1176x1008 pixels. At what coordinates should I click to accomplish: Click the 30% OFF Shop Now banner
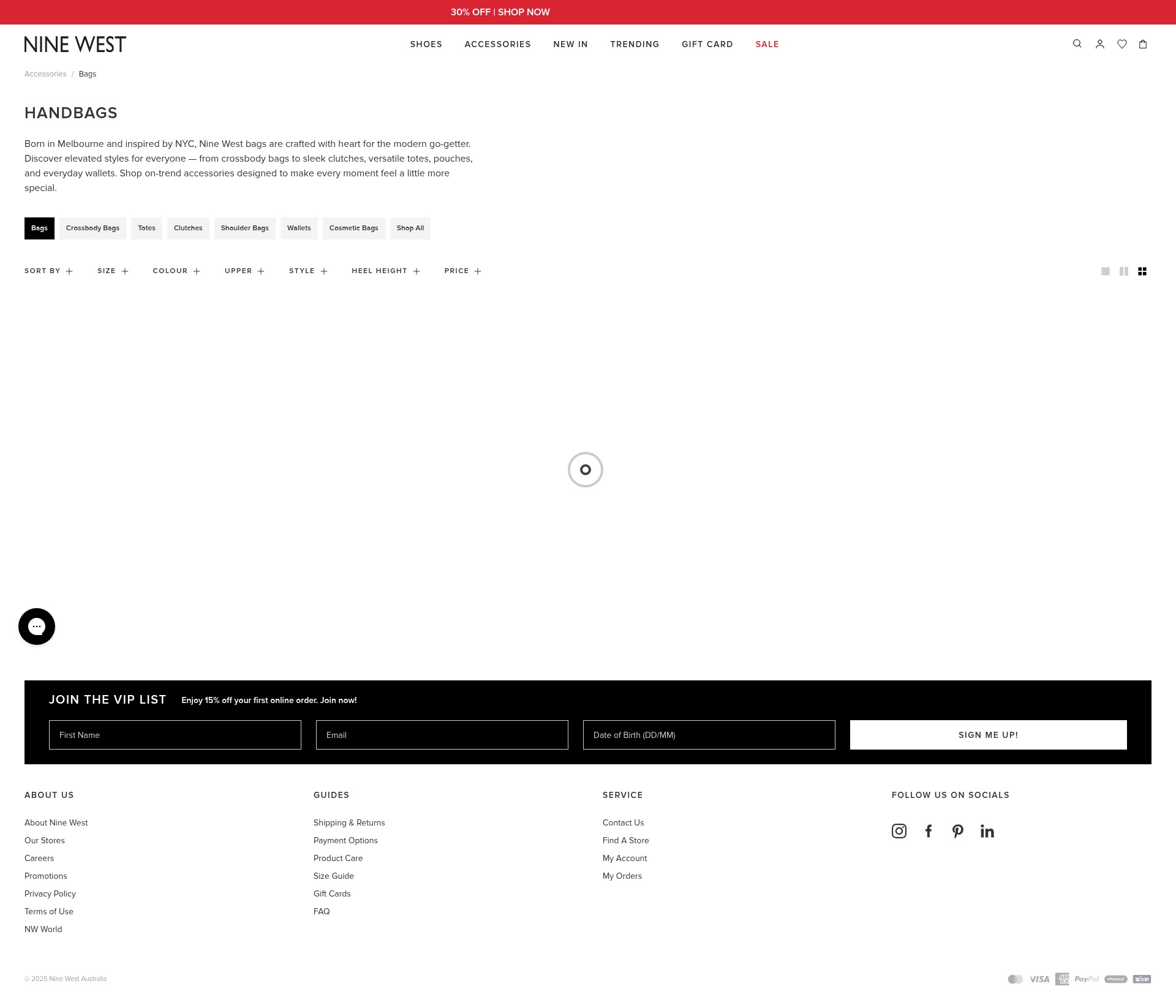[500, 12]
